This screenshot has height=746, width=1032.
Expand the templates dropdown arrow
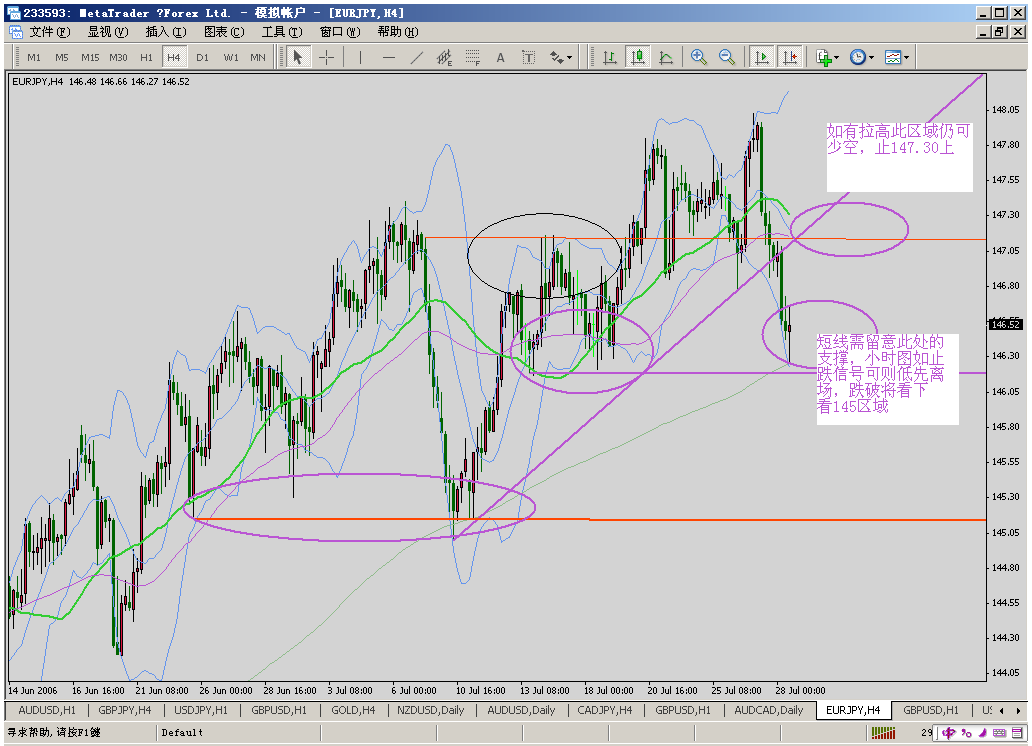(x=906, y=58)
